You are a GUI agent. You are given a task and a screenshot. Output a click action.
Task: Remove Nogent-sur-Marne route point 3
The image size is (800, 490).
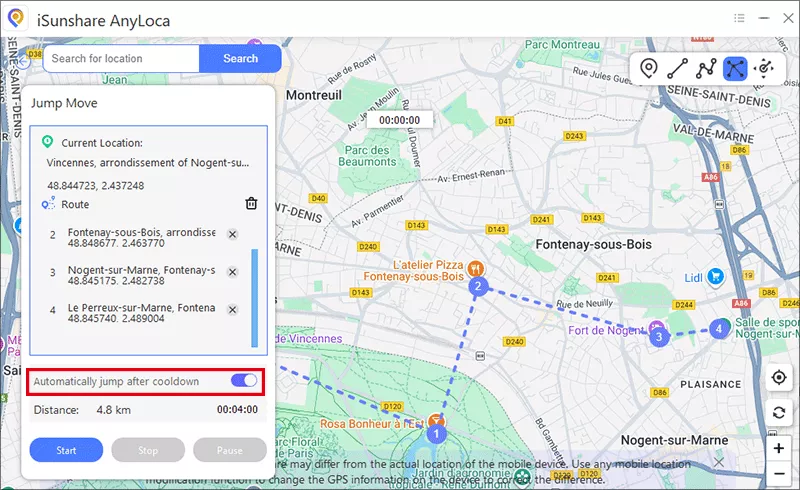(232, 272)
